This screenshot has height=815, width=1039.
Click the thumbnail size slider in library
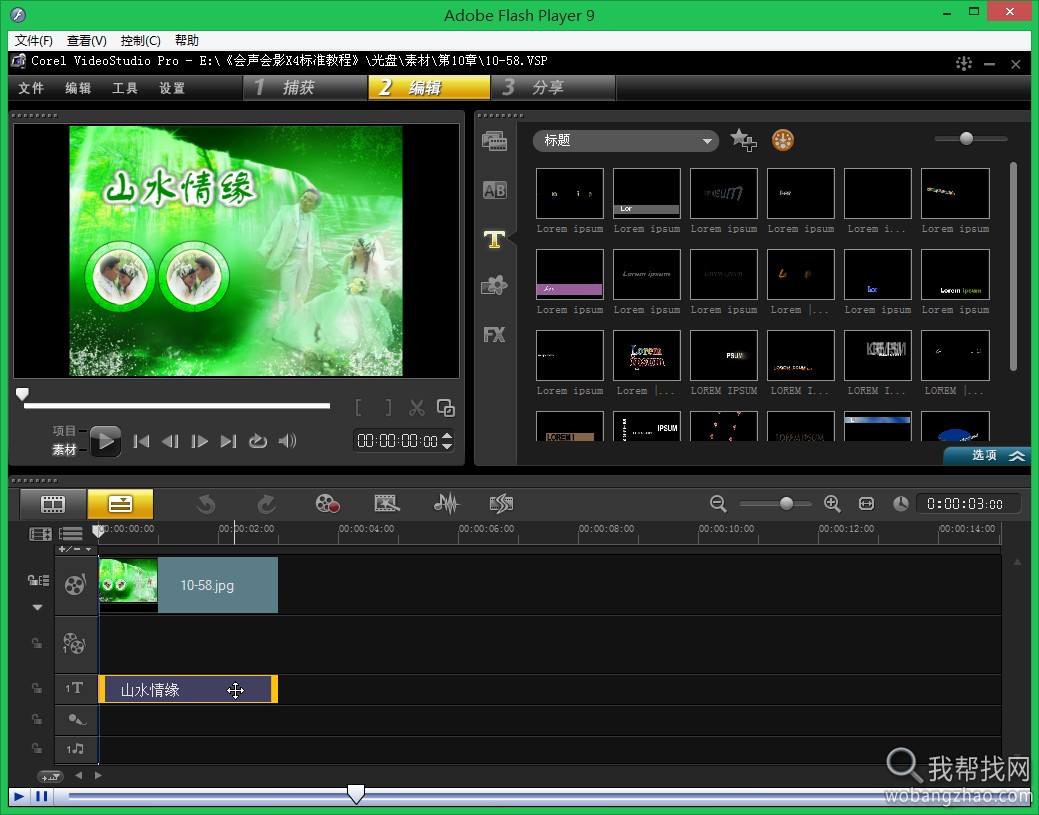click(x=967, y=138)
